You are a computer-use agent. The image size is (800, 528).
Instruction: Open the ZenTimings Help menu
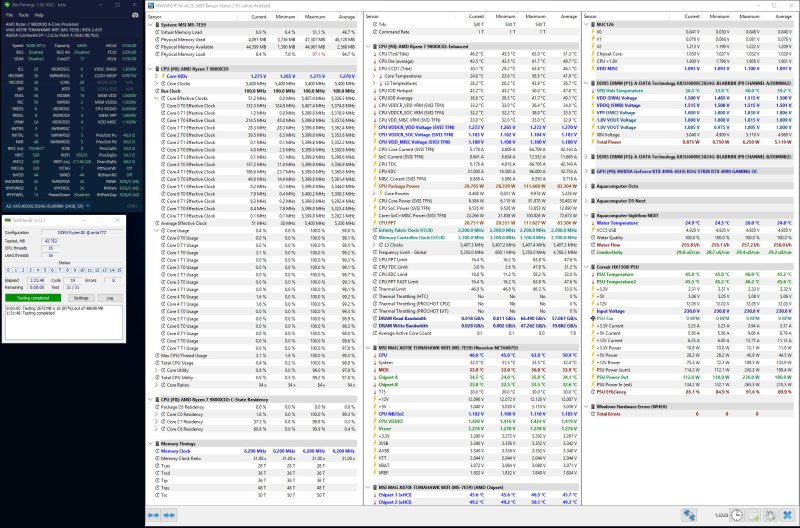pos(39,15)
